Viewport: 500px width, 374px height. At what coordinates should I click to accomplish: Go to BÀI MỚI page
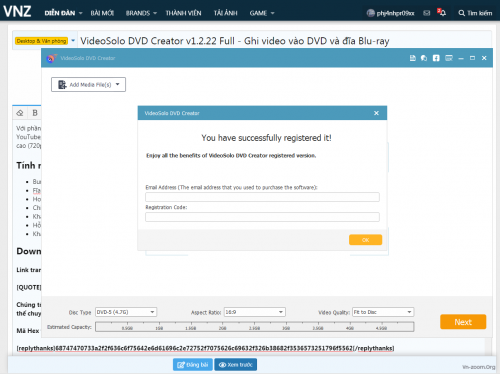(x=102, y=13)
